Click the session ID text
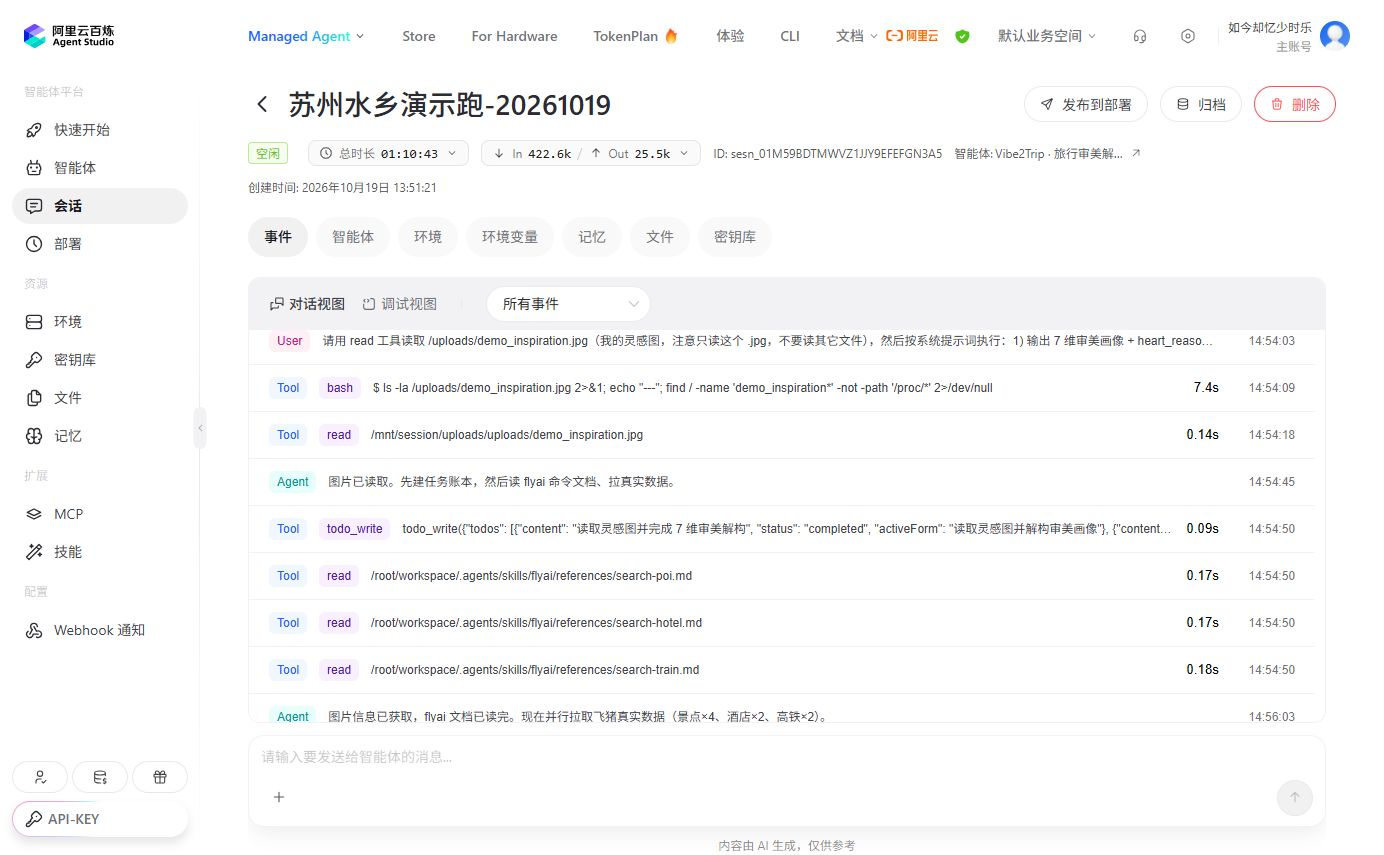Screen dimensions: 1384x855 [x=828, y=154]
